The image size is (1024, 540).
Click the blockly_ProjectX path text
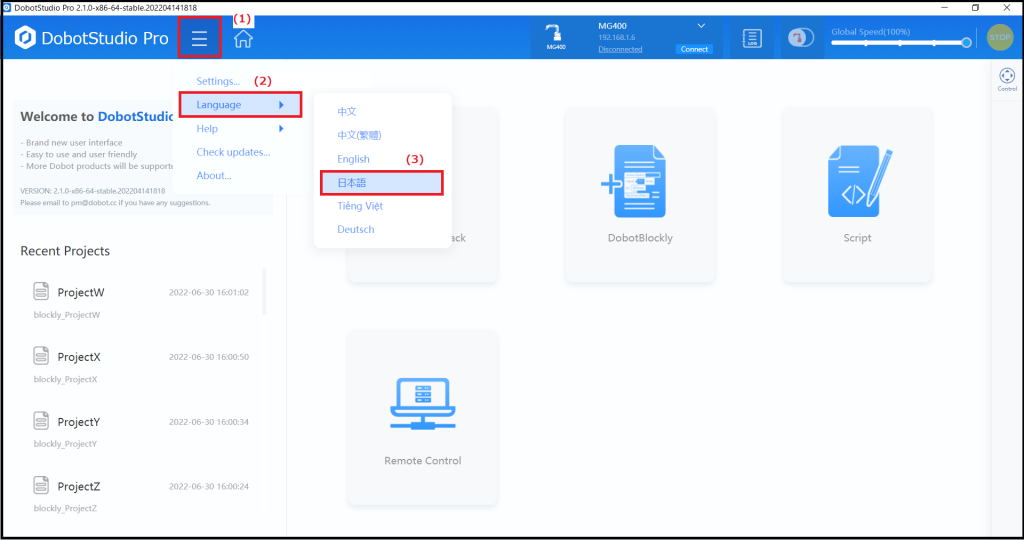65,379
